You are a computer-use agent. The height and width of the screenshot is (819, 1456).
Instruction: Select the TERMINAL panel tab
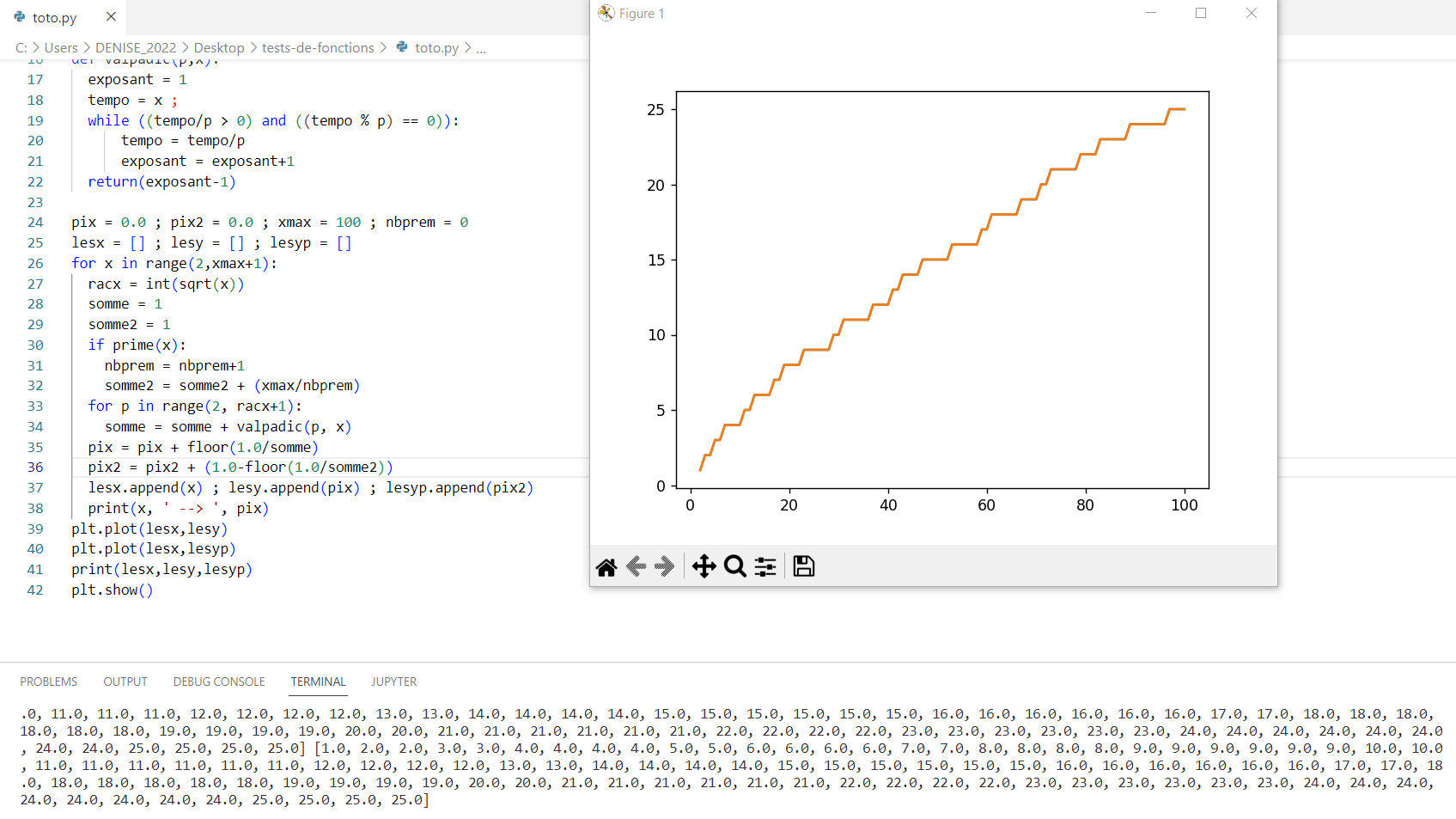coord(318,681)
